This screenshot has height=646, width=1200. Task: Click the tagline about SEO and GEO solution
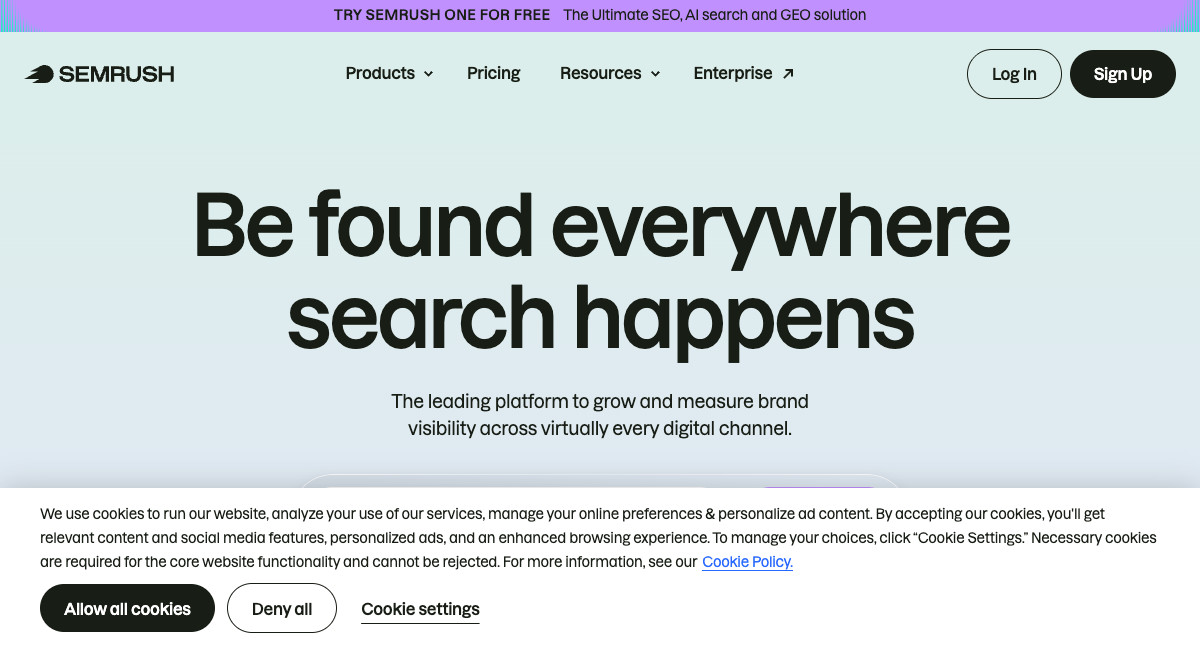click(x=714, y=15)
